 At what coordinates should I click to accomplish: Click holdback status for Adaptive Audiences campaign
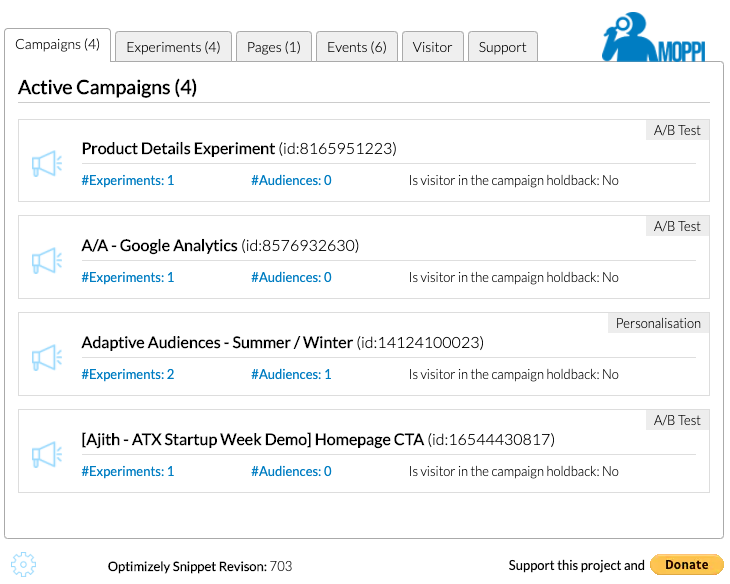514,374
